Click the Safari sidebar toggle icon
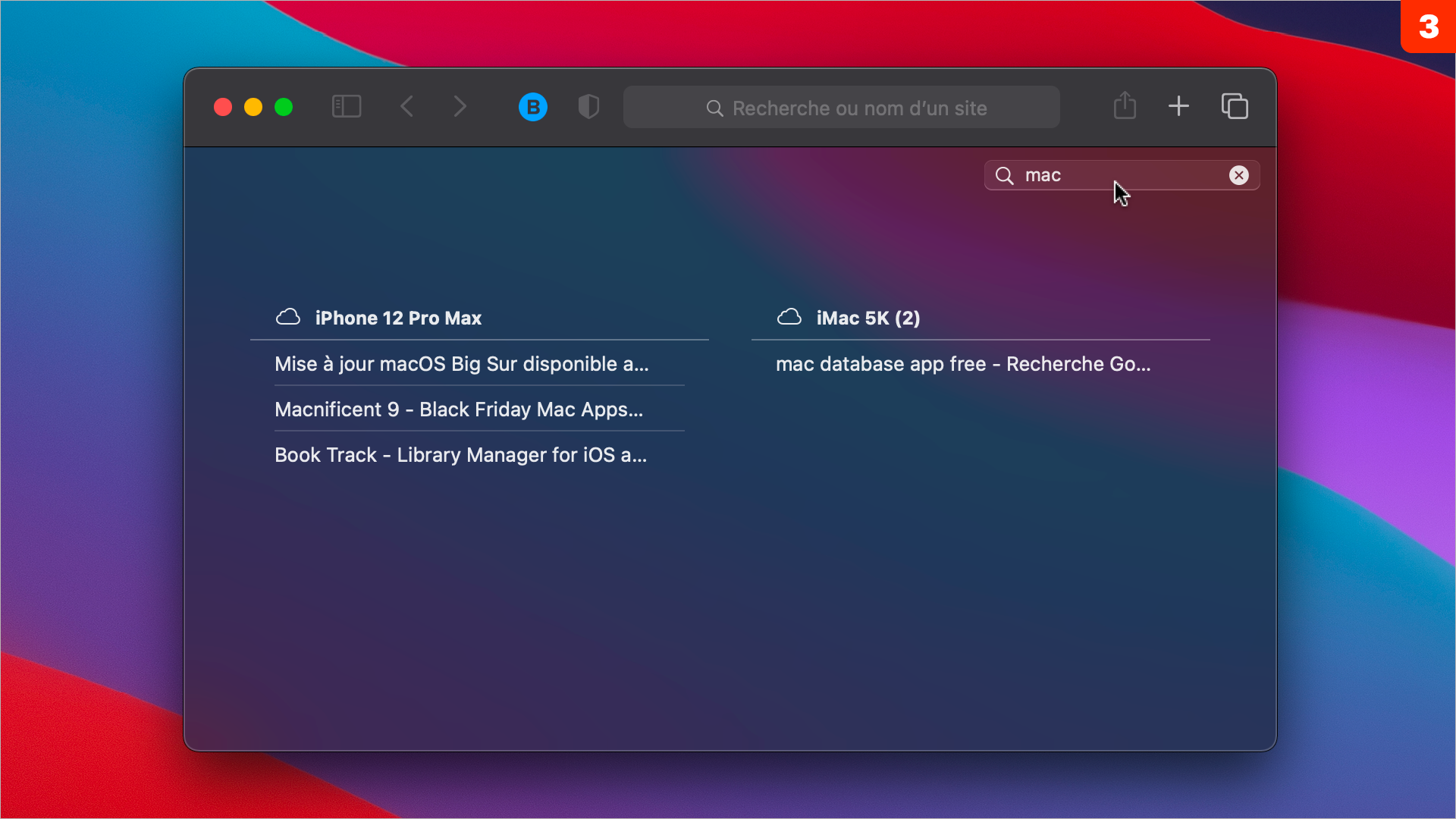Image resolution: width=1456 pixels, height=819 pixels. [346, 107]
